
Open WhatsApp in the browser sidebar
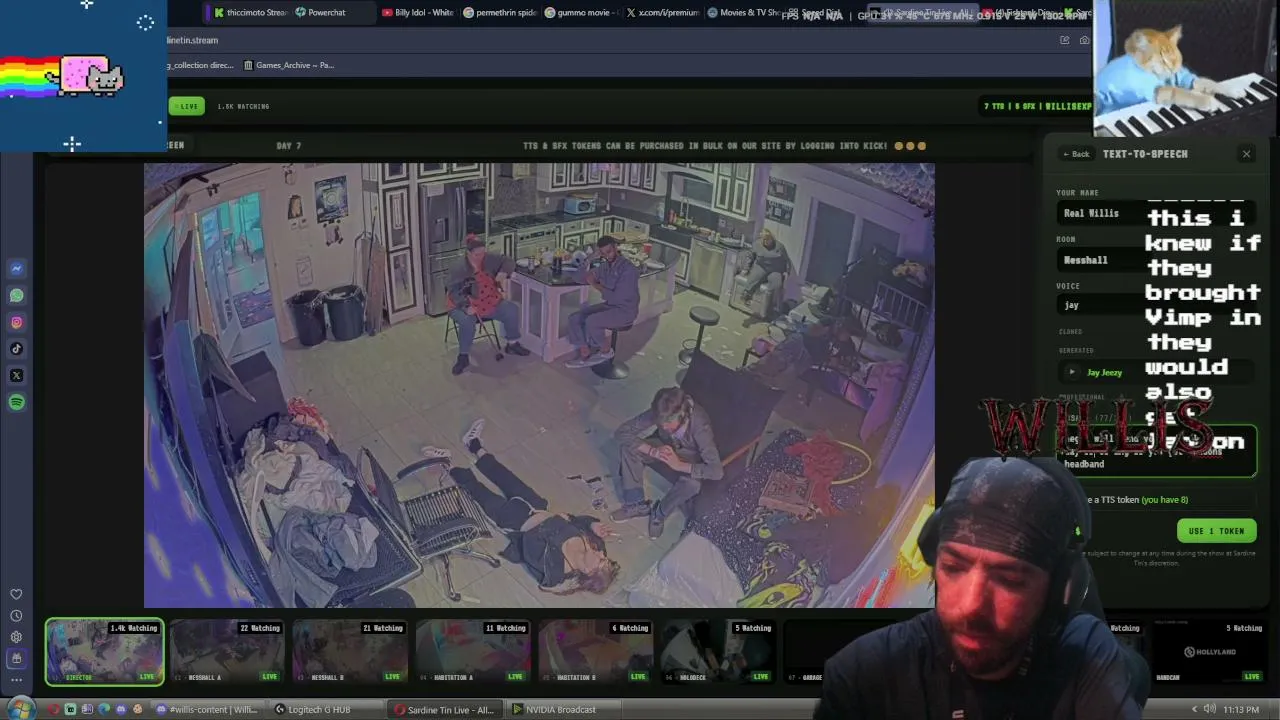(16, 295)
